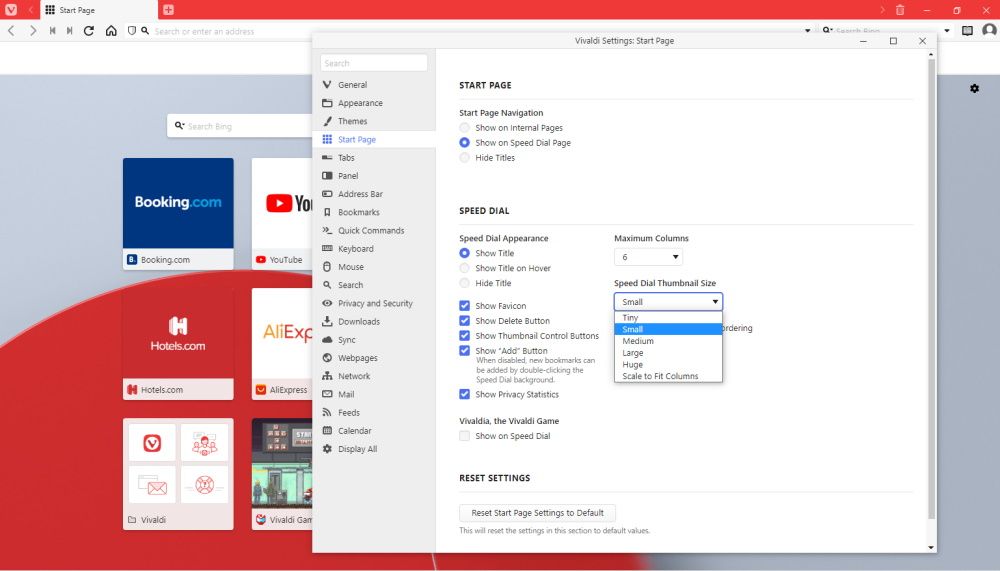
Task: Click the settings Search input field
Action: (374, 63)
